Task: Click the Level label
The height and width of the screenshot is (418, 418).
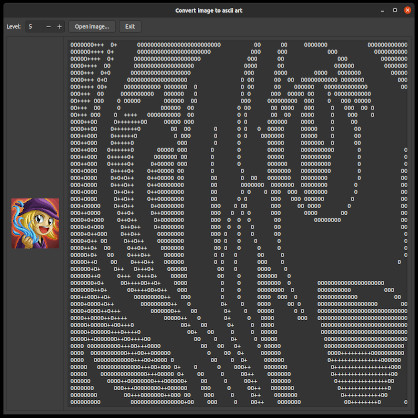Action: 14,27
